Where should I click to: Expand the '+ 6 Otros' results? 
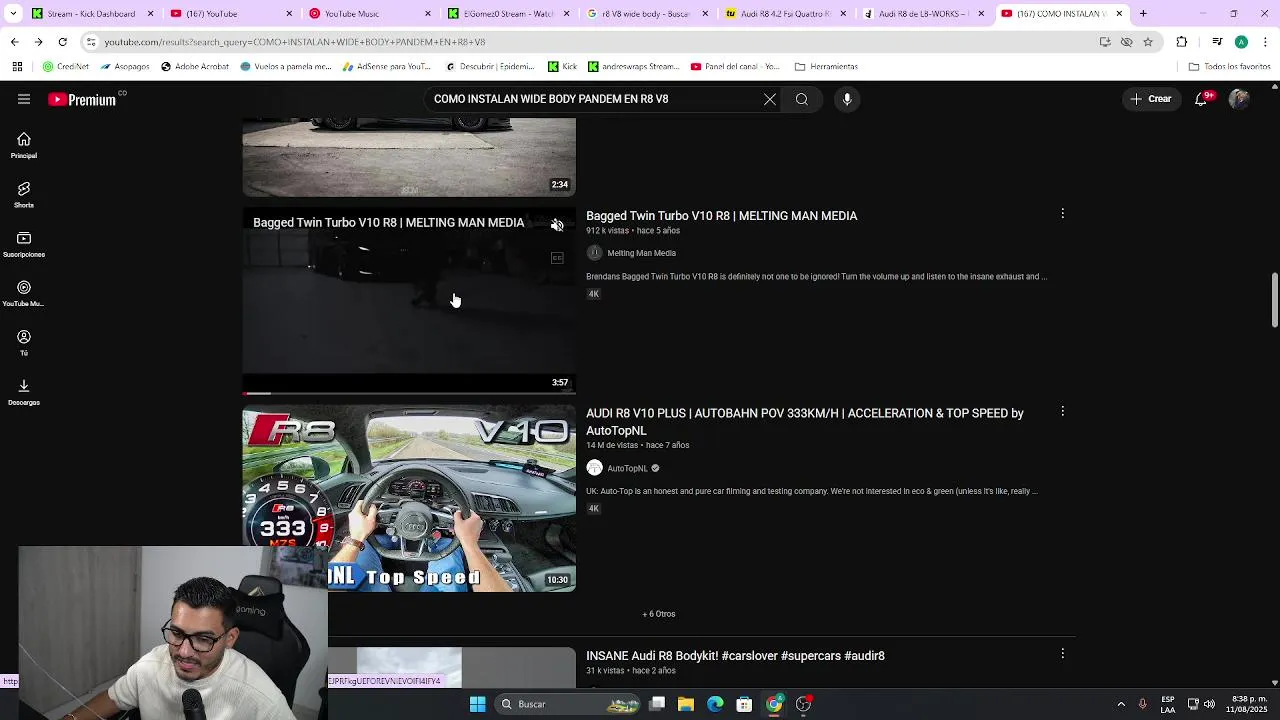tap(659, 614)
